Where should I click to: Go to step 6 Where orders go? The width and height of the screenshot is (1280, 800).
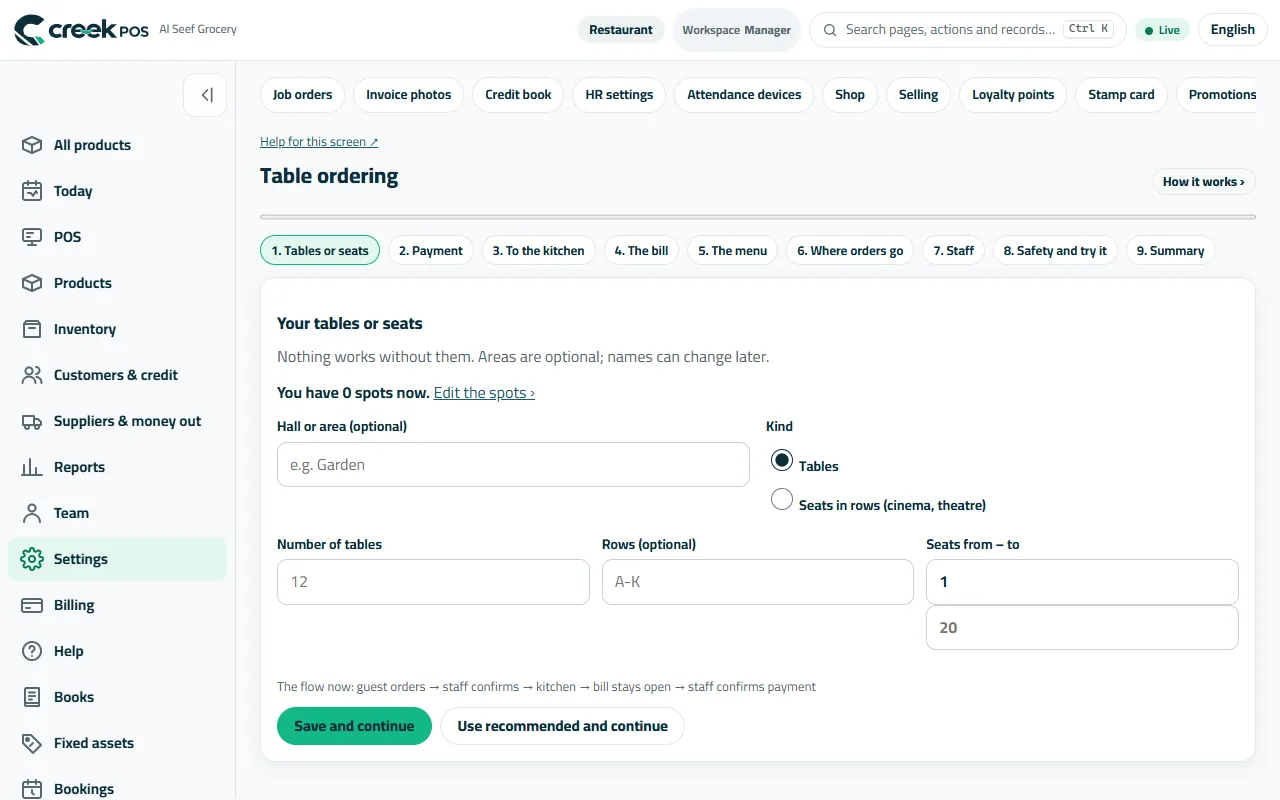pyautogui.click(x=850, y=251)
